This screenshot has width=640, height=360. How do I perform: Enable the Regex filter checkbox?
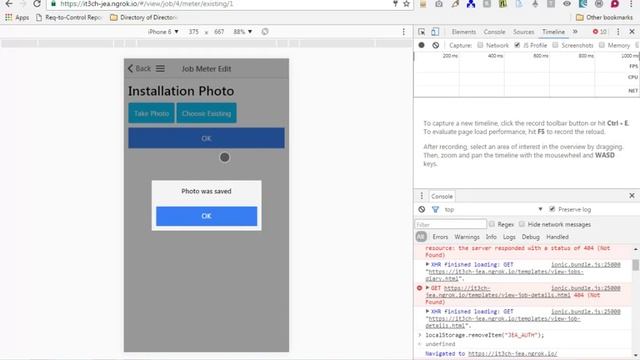(492, 224)
